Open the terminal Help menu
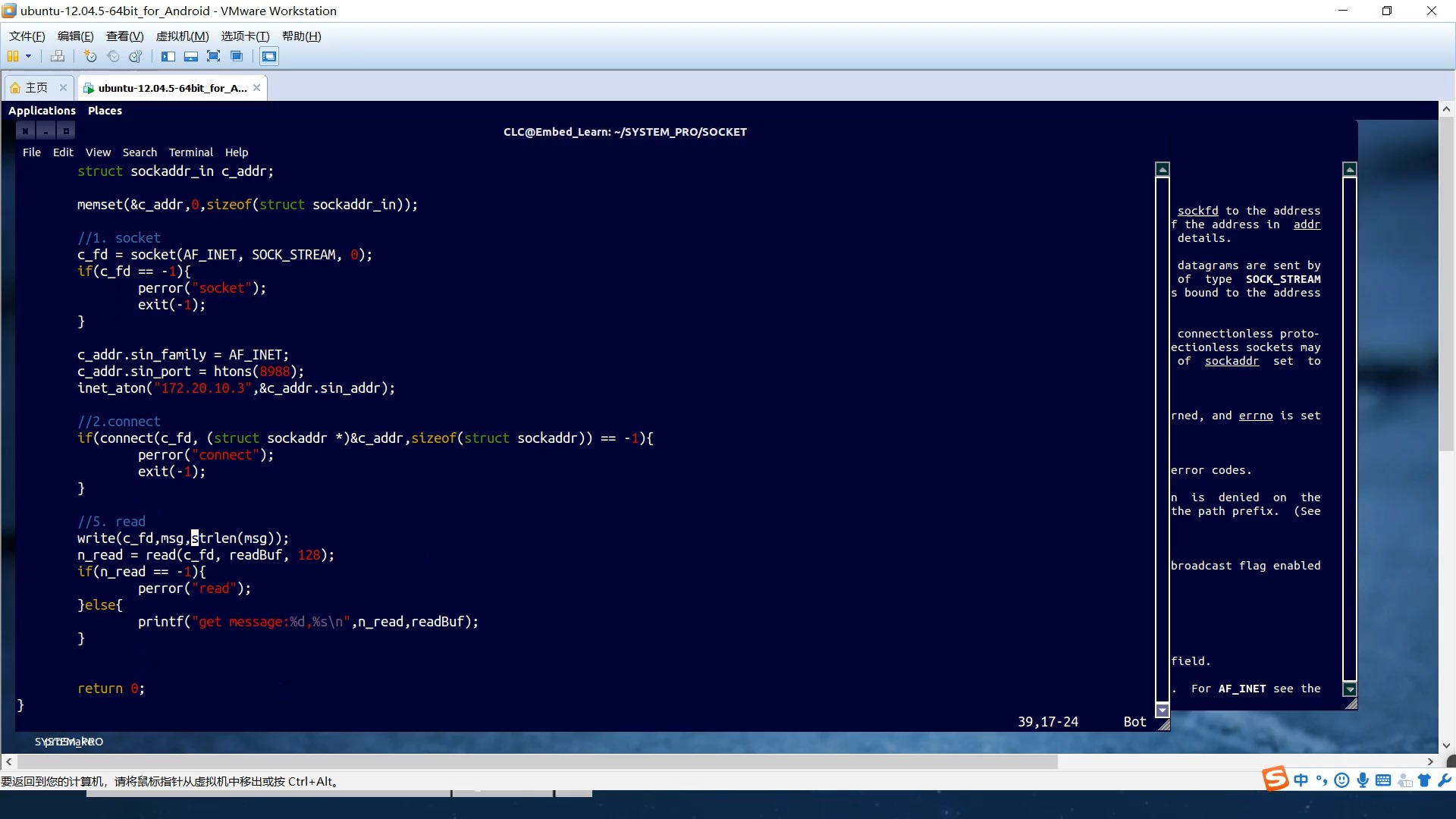1456x819 pixels. click(237, 152)
